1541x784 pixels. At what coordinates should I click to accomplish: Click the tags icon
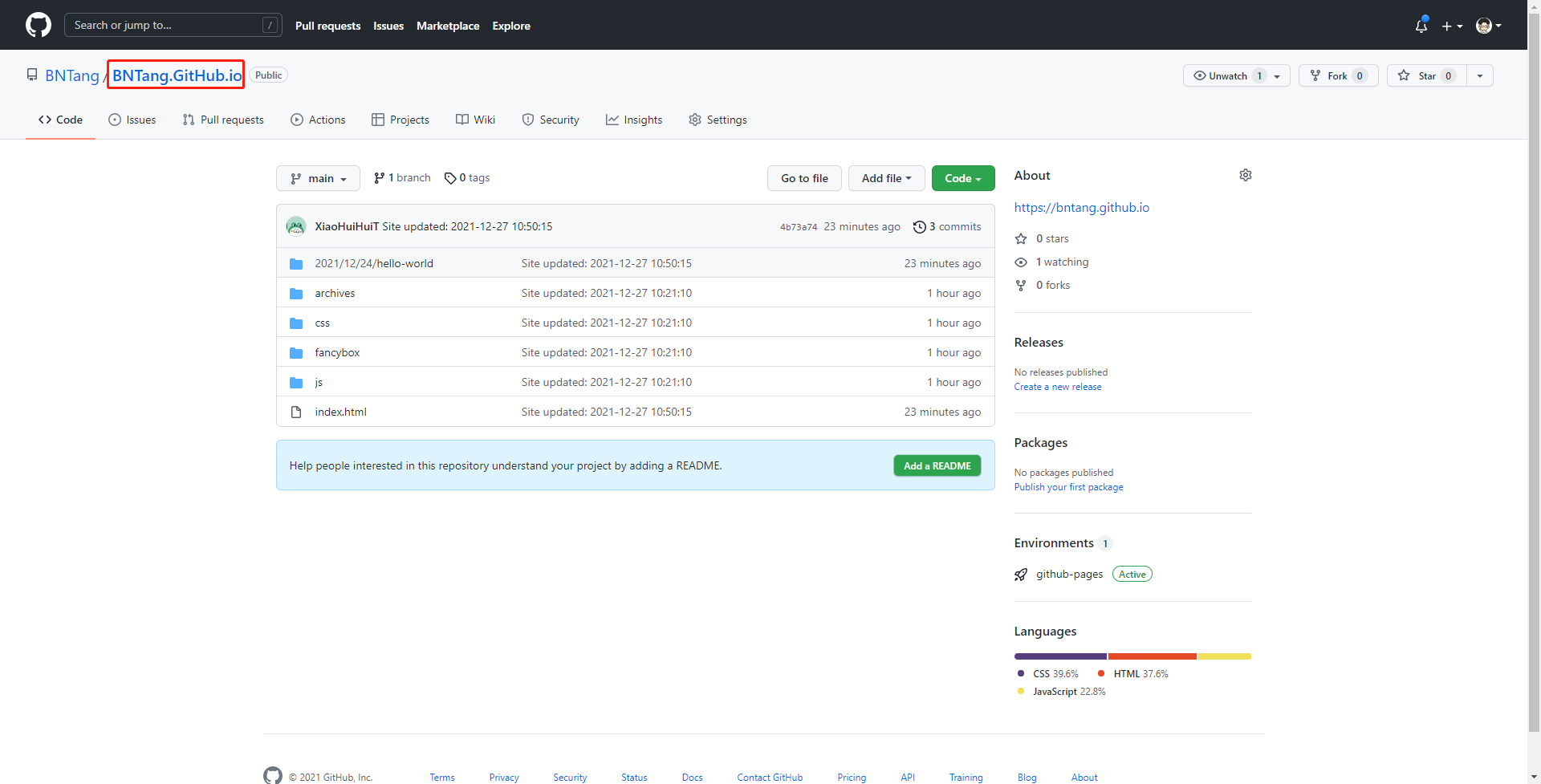pos(450,178)
